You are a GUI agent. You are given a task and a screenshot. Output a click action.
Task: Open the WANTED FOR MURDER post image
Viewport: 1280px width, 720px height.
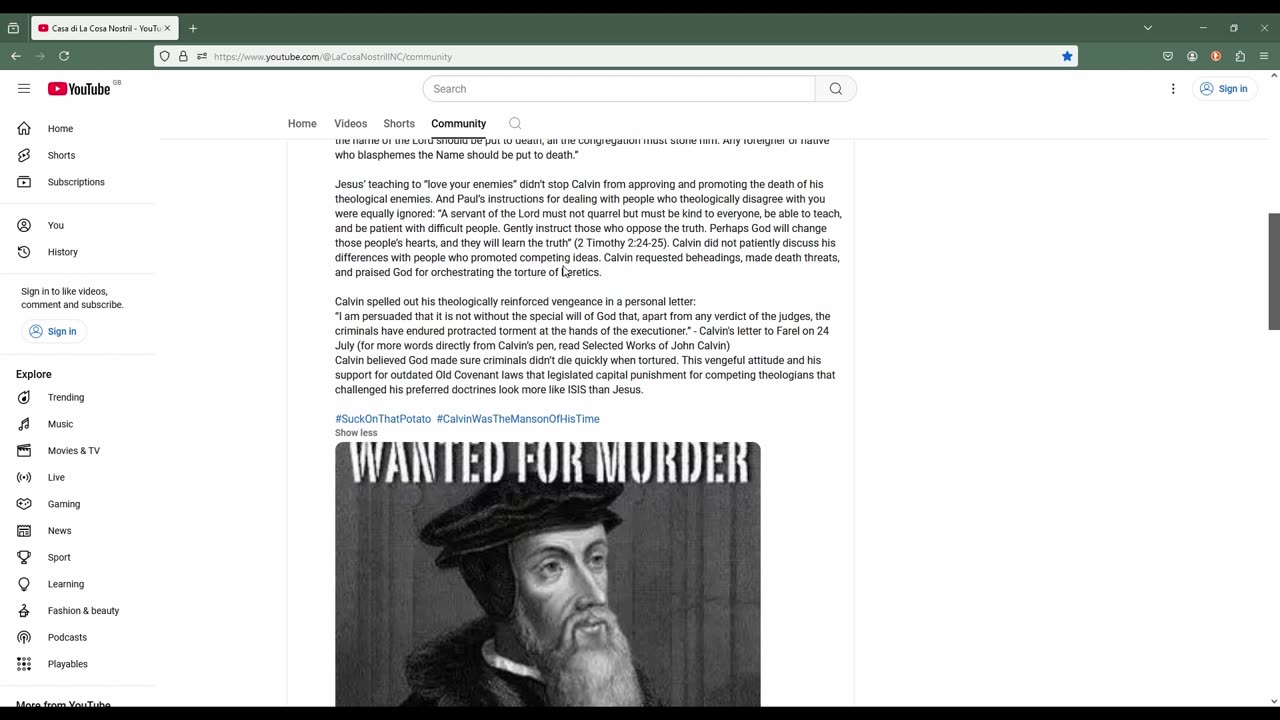548,574
